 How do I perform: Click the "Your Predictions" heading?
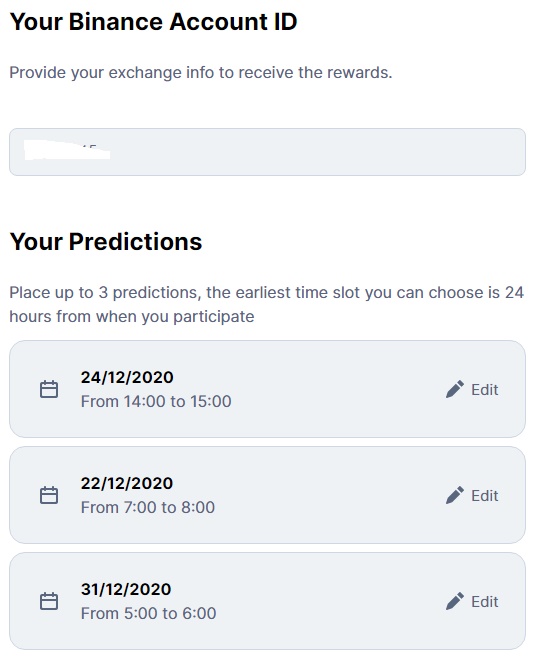106,242
